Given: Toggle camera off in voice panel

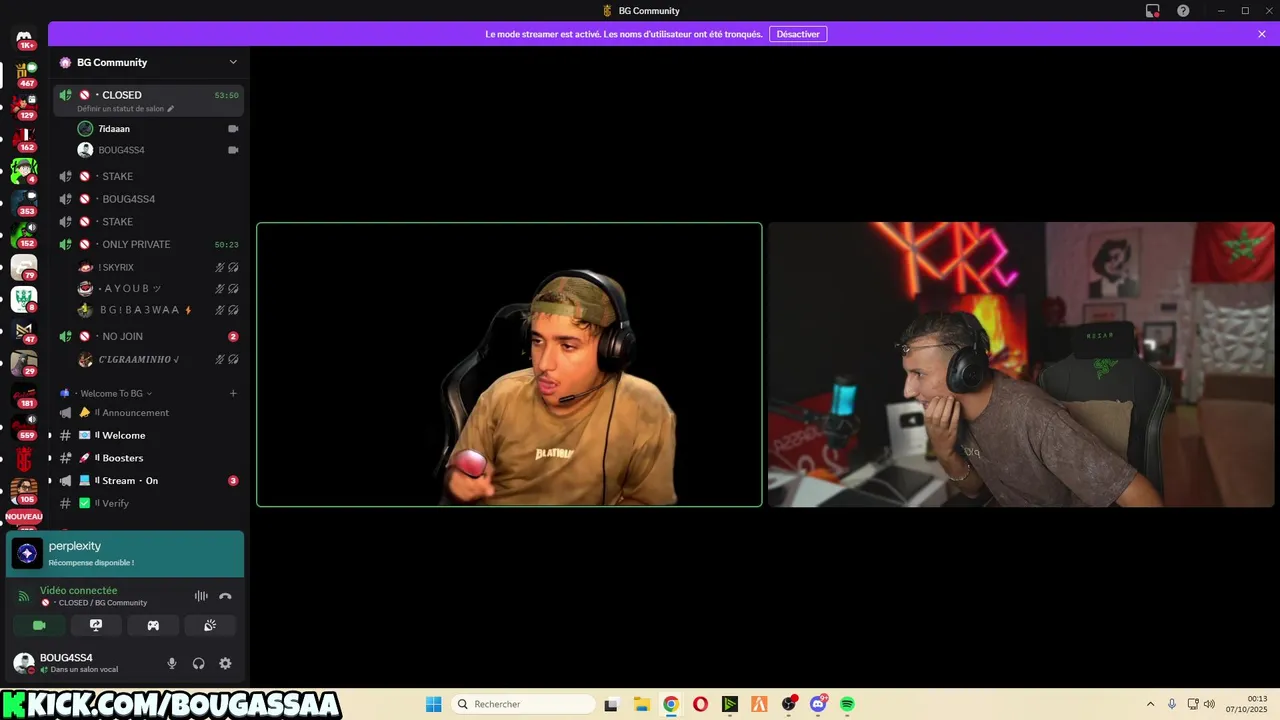Looking at the screenshot, I should coord(39,625).
